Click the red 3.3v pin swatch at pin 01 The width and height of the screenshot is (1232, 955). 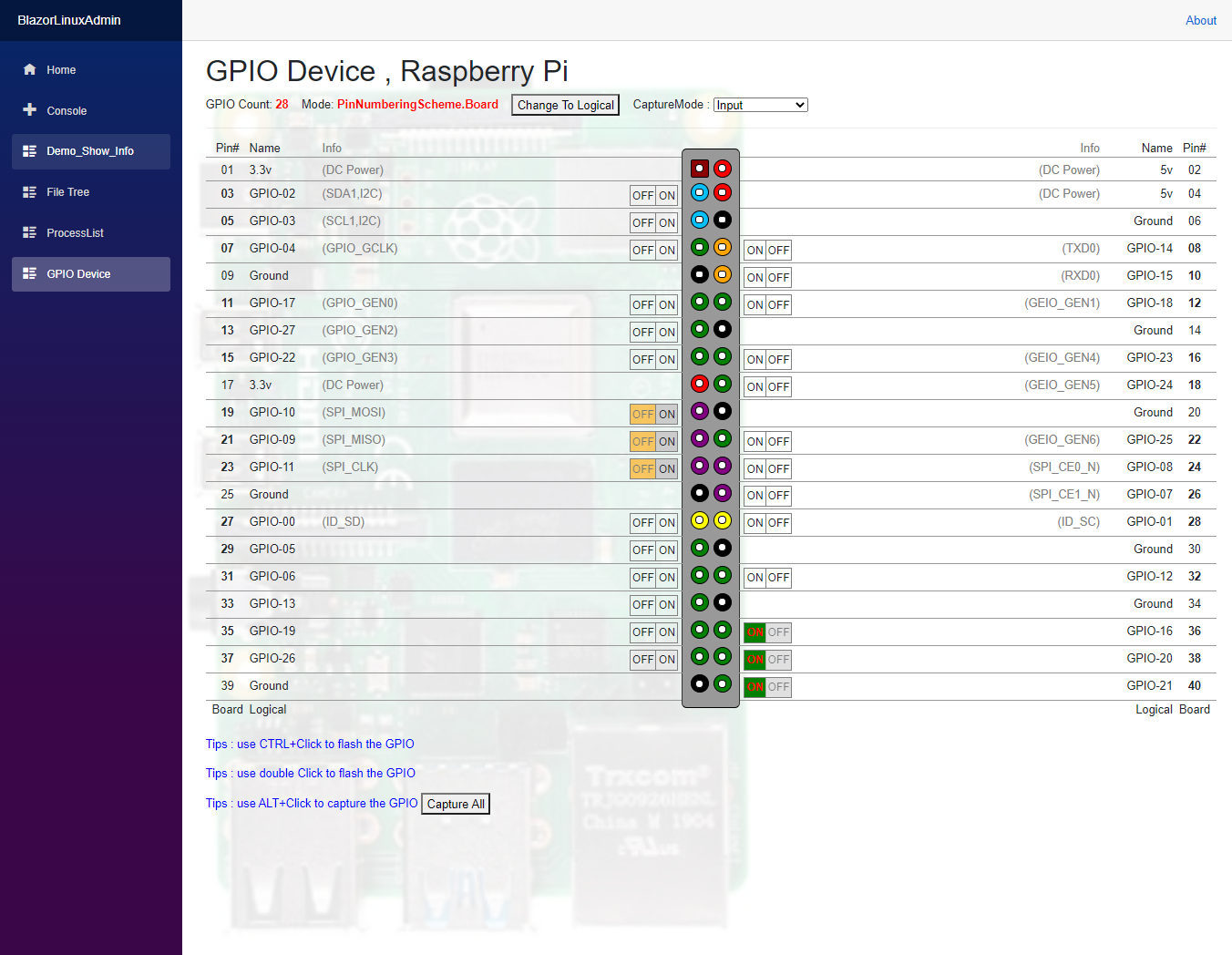(699, 168)
